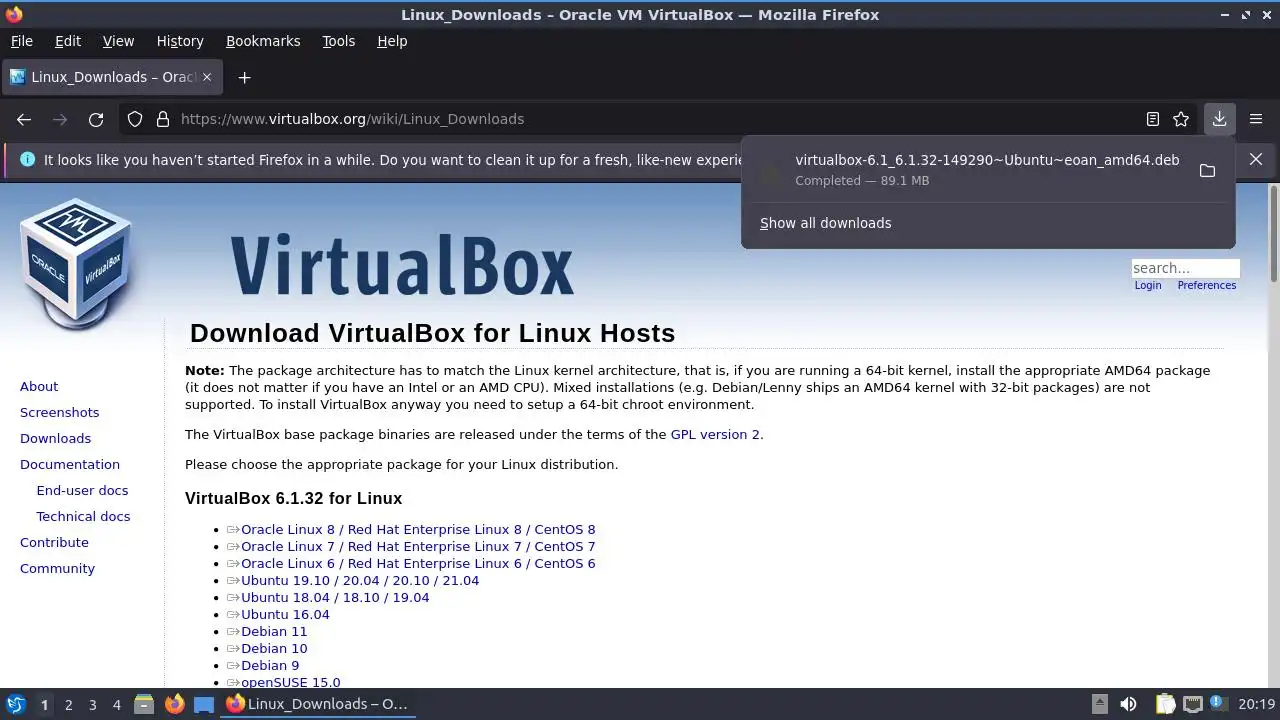Launch Firefox from the taskbar quick launch
Image resolution: width=1280 pixels, height=720 pixels.
174,704
